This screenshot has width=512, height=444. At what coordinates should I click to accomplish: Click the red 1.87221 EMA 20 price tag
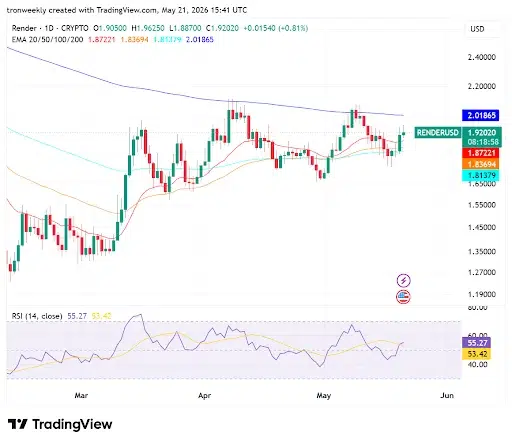click(x=480, y=153)
